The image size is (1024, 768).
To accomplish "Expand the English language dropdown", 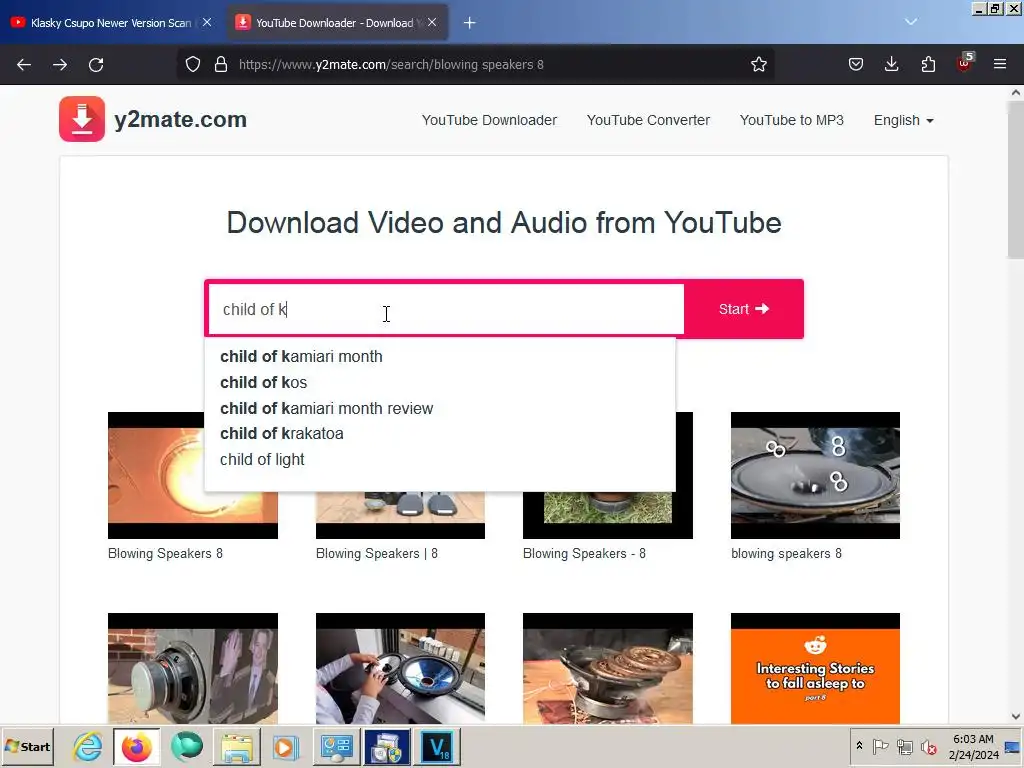I will click(903, 120).
